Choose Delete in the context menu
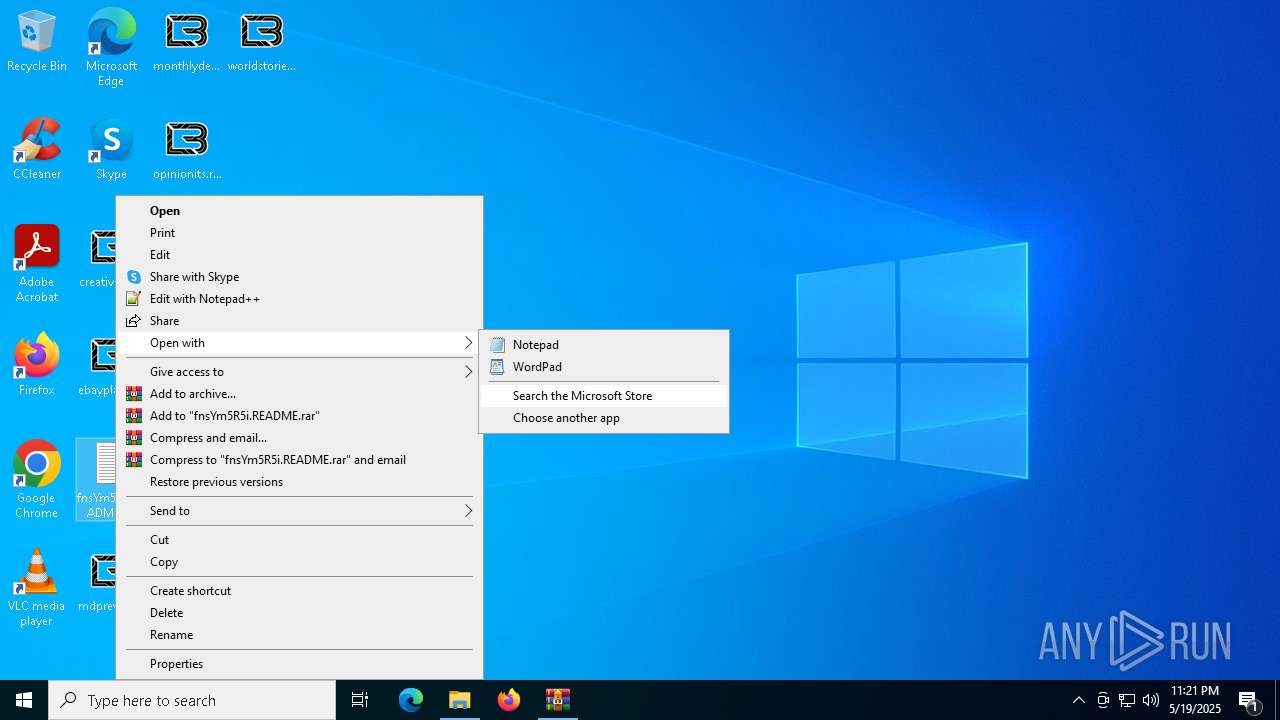The height and width of the screenshot is (720, 1280). point(299,613)
